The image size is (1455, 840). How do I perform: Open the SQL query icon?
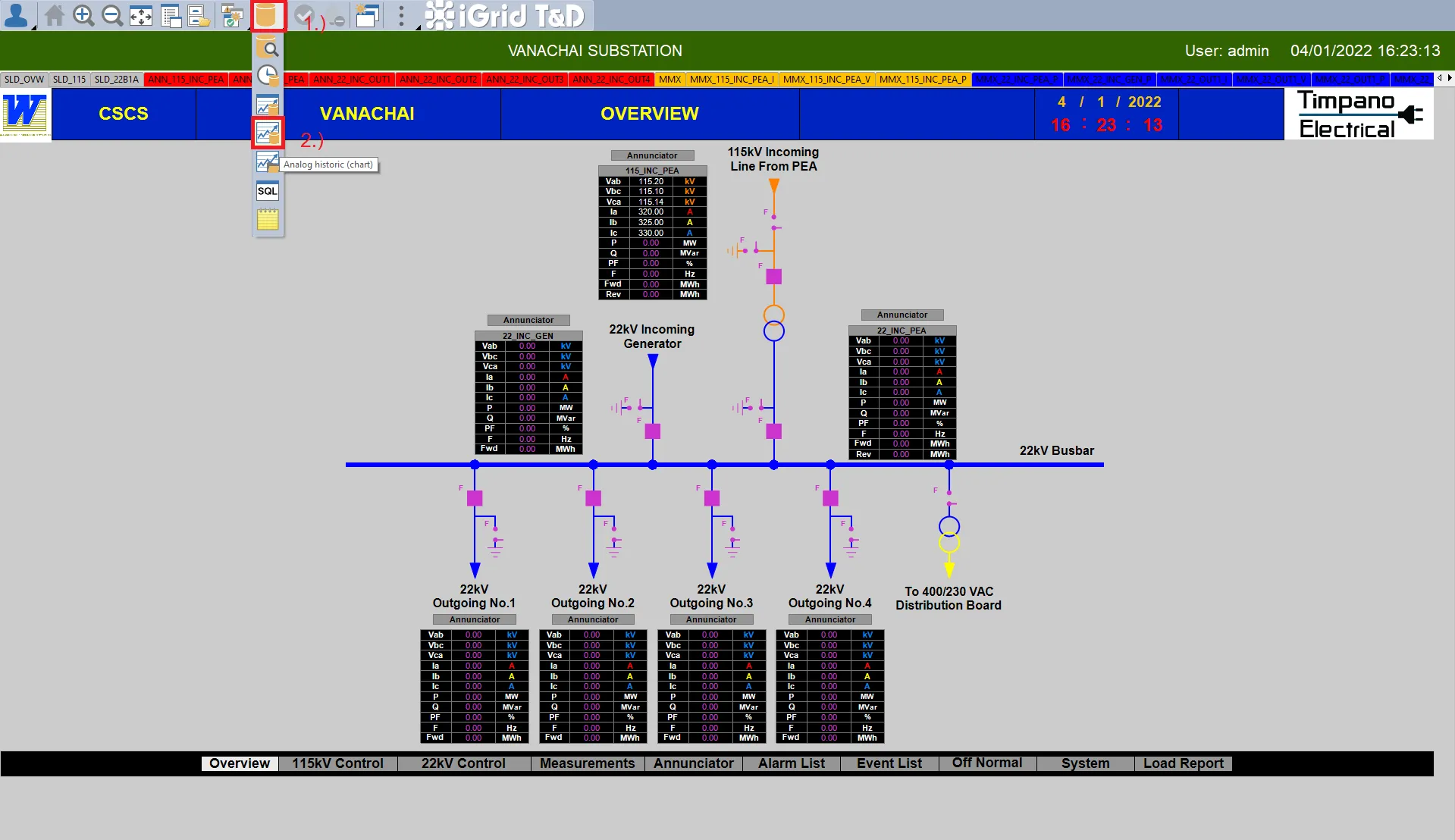pyautogui.click(x=268, y=191)
